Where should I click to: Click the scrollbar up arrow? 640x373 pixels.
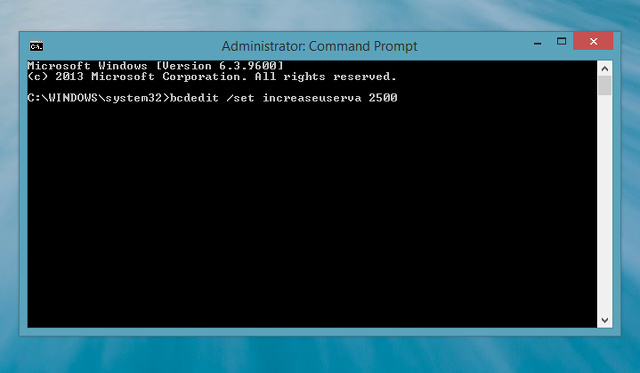point(604,69)
